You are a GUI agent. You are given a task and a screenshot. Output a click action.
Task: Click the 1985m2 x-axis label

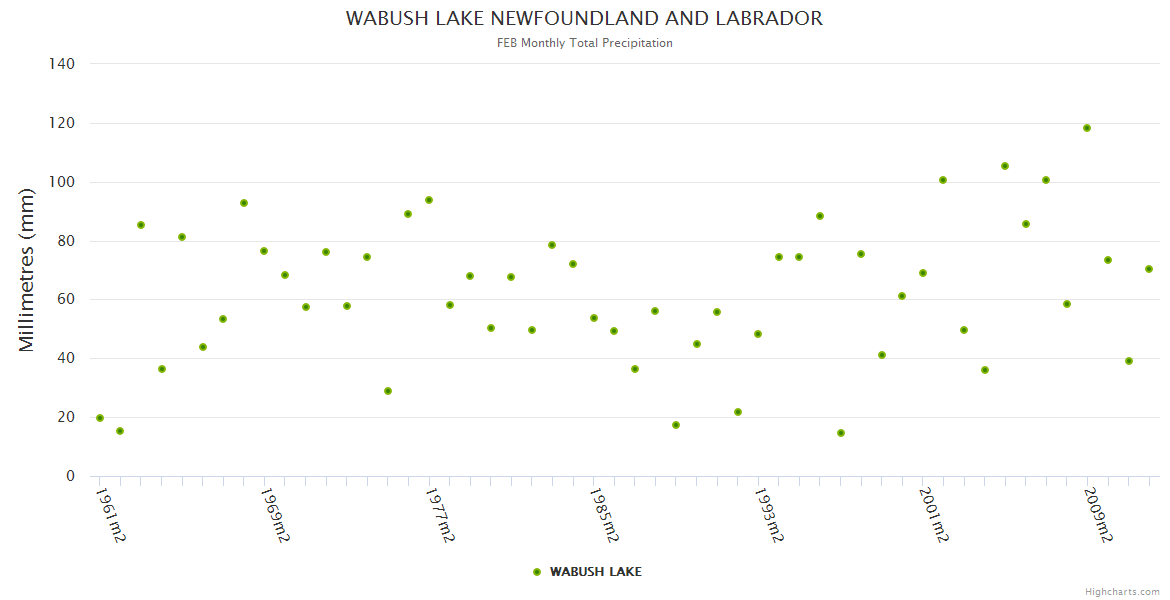tap(604, 515)
